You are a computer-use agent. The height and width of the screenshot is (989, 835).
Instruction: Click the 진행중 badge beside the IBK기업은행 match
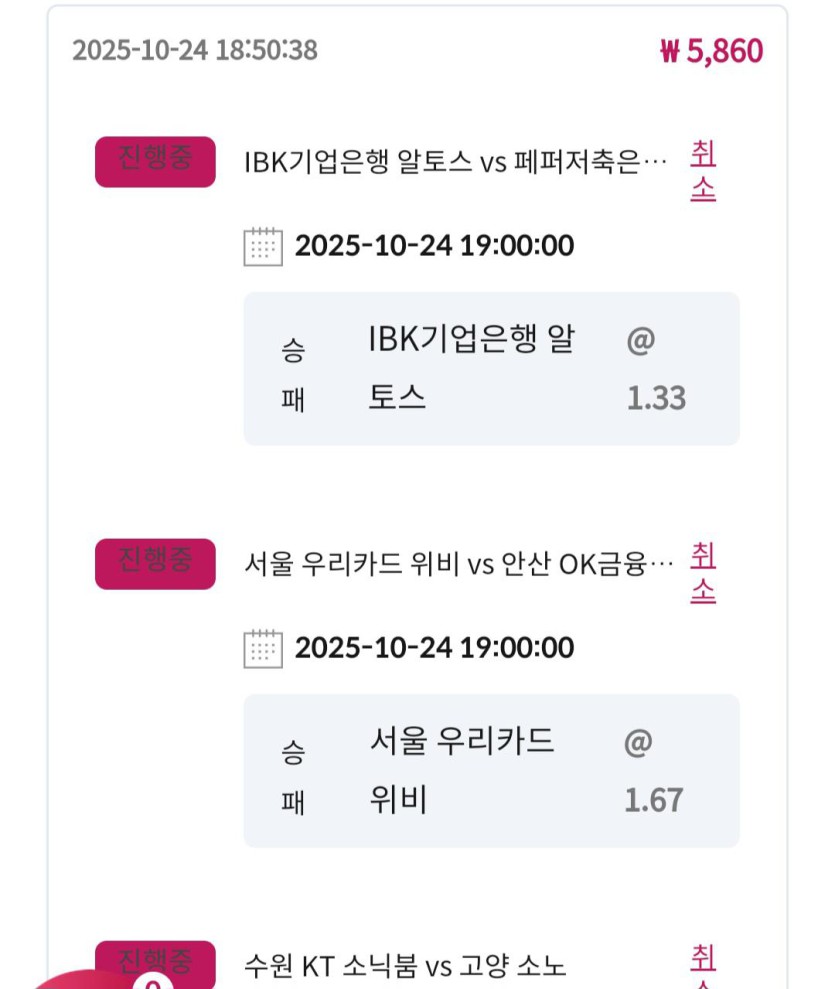(x=155, y=162)
